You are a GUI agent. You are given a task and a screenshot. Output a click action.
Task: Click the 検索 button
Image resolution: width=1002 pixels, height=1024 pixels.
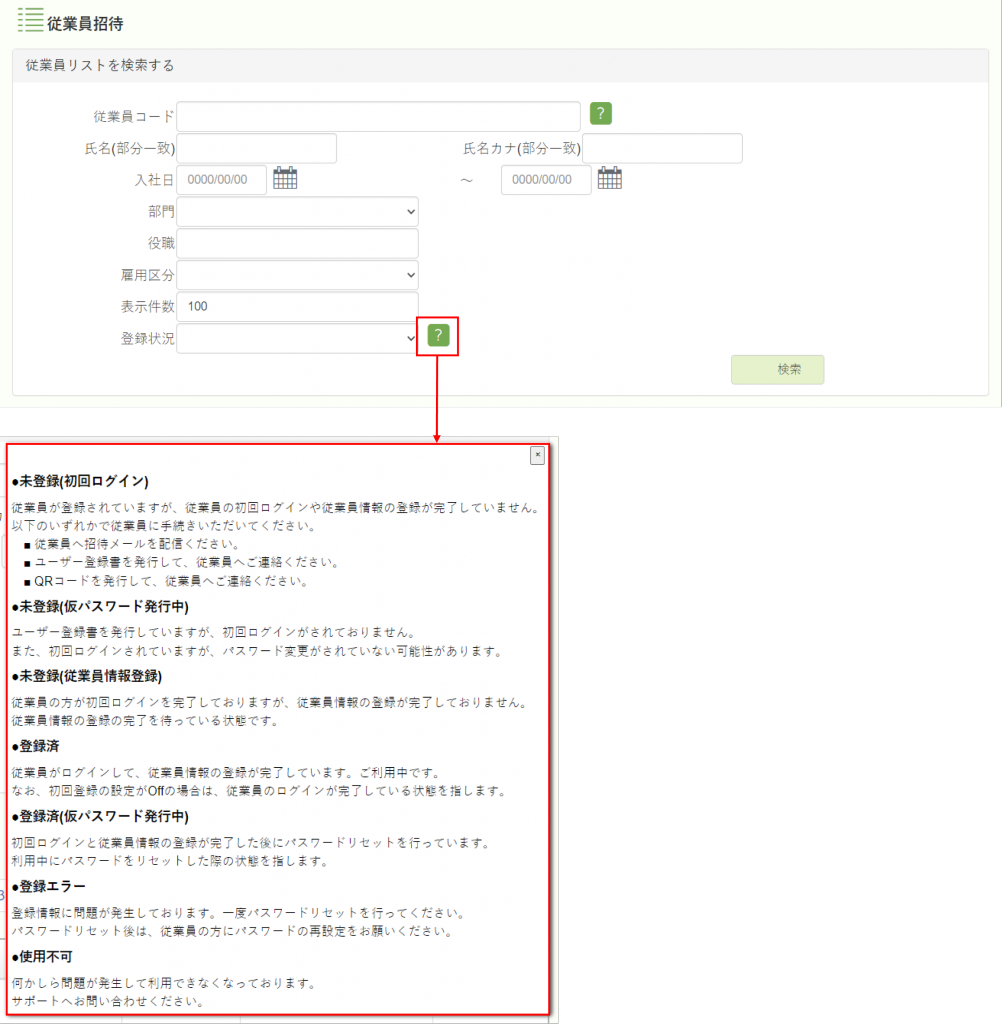coord(777,370)
